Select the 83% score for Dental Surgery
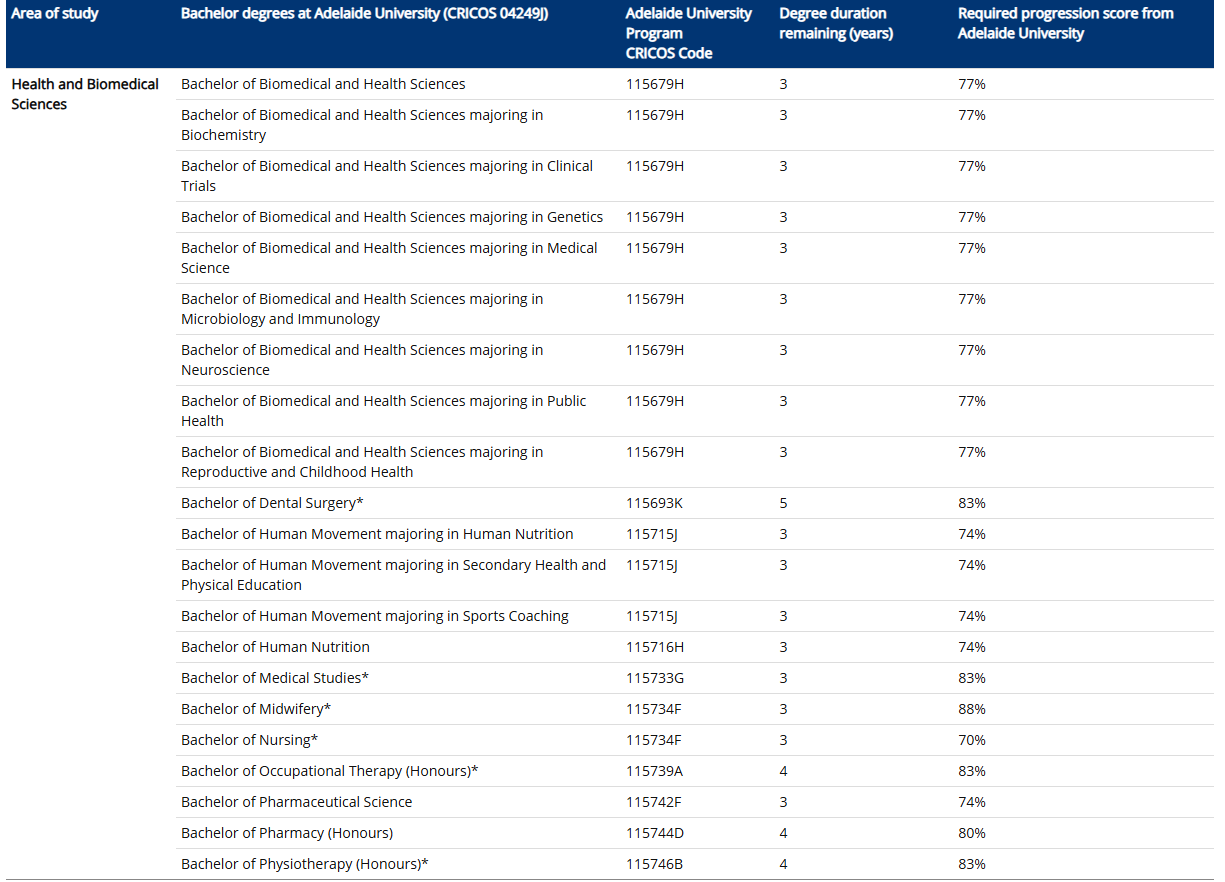Image resolution: width=1225 pixels, height=882 pixels. click(x=972, y=503)
